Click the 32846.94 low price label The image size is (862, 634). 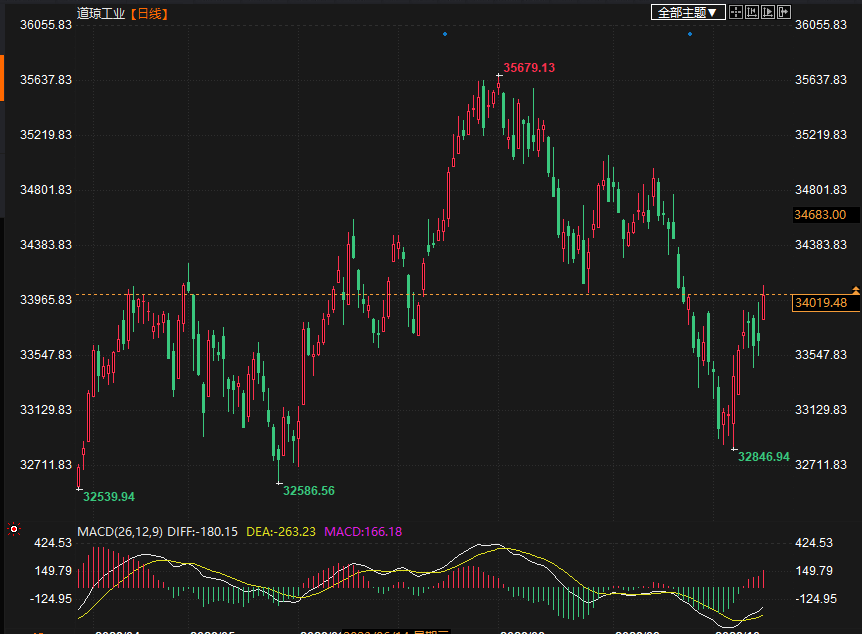click(763, 456)
